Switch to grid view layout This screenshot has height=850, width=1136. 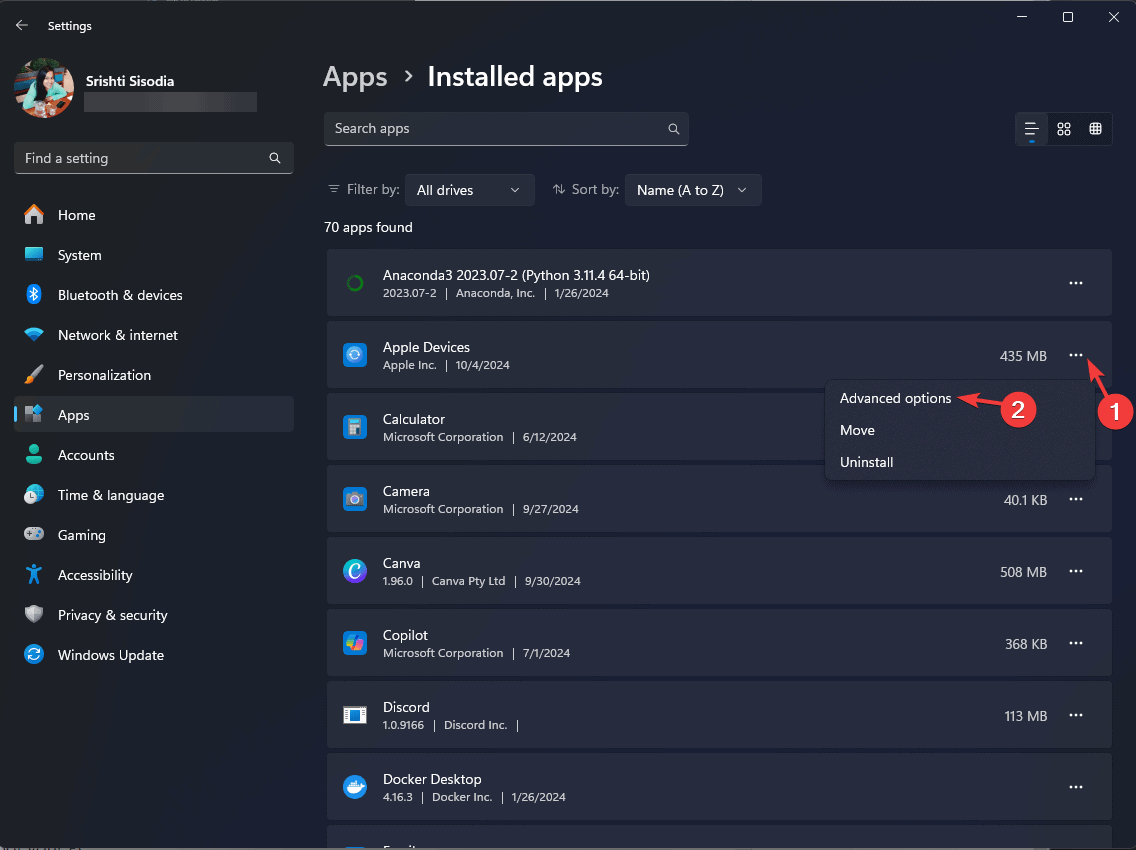[1064, 129]
